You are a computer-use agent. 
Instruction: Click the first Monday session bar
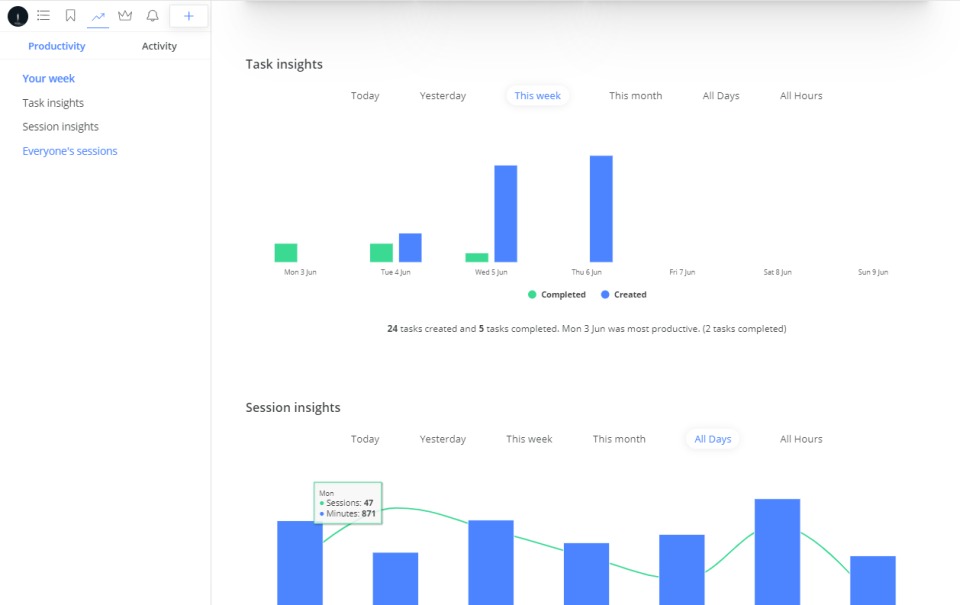click(x=300, y=563)
